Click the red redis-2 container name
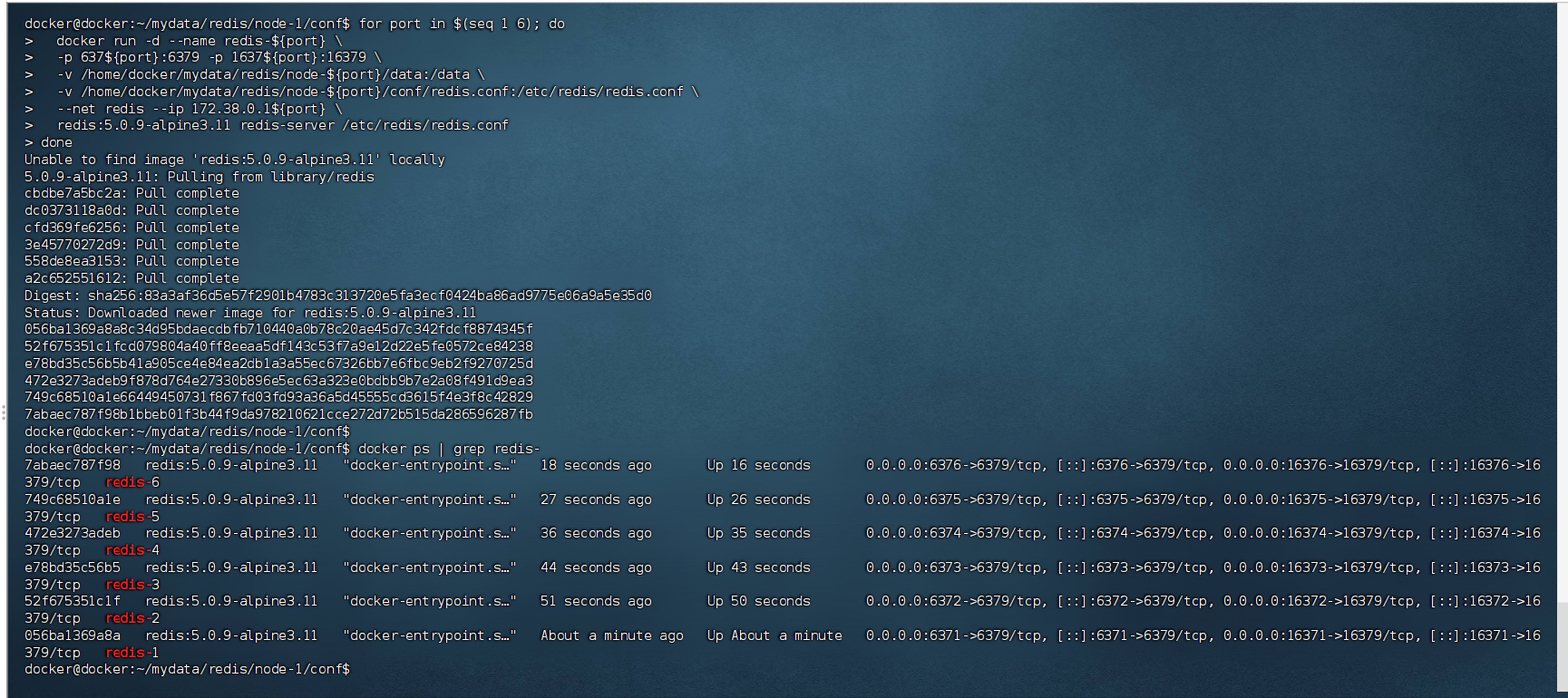The height and width of the screenshot is (698, 1568). [x=132, y=618]
